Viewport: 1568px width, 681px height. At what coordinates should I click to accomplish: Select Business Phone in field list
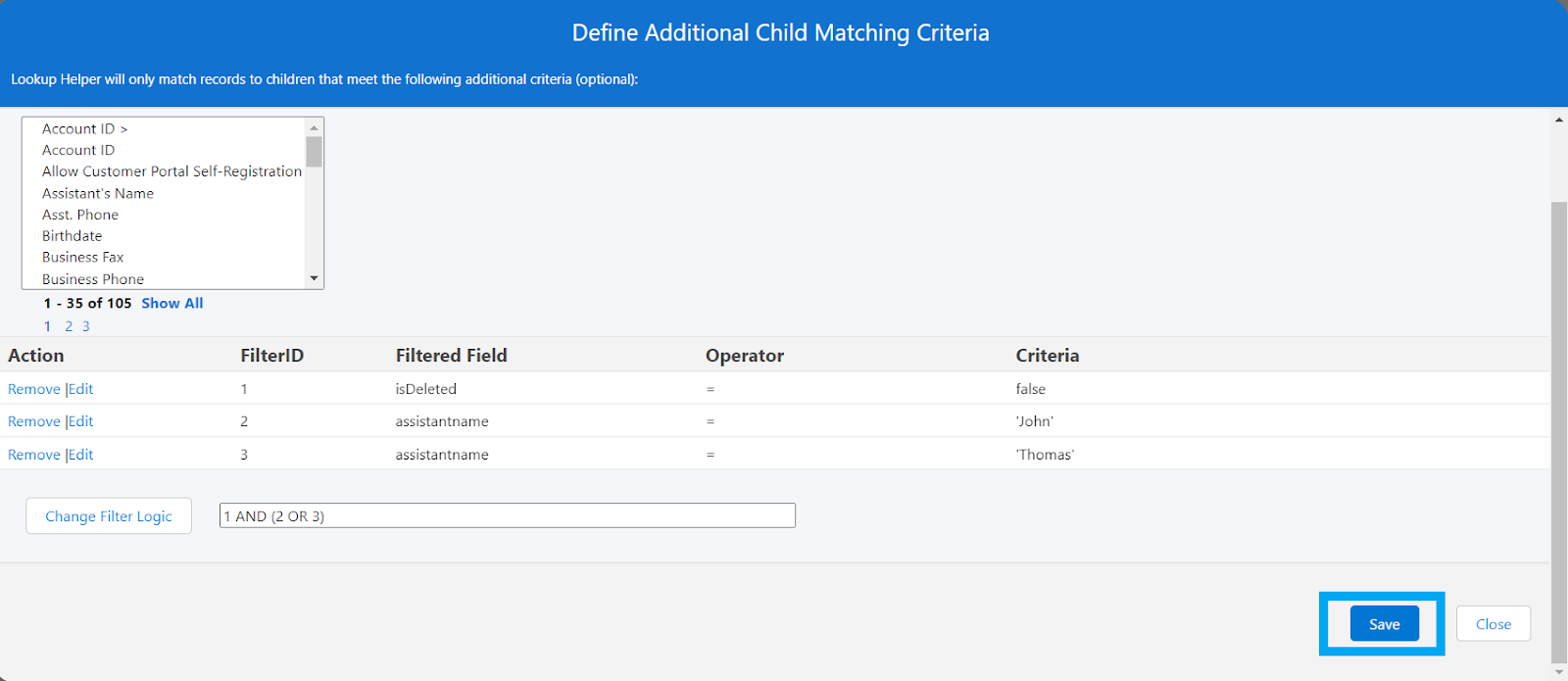93,279
